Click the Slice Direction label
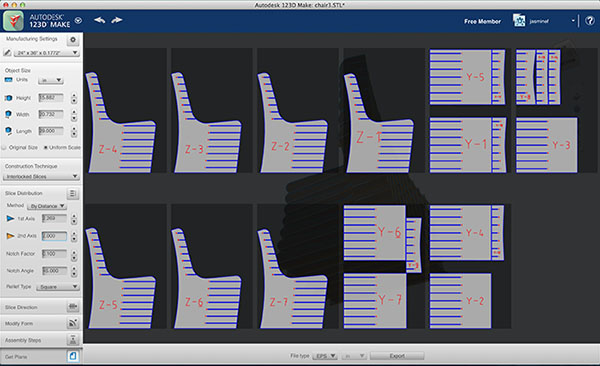600x366 pixels. click(21, 307)
